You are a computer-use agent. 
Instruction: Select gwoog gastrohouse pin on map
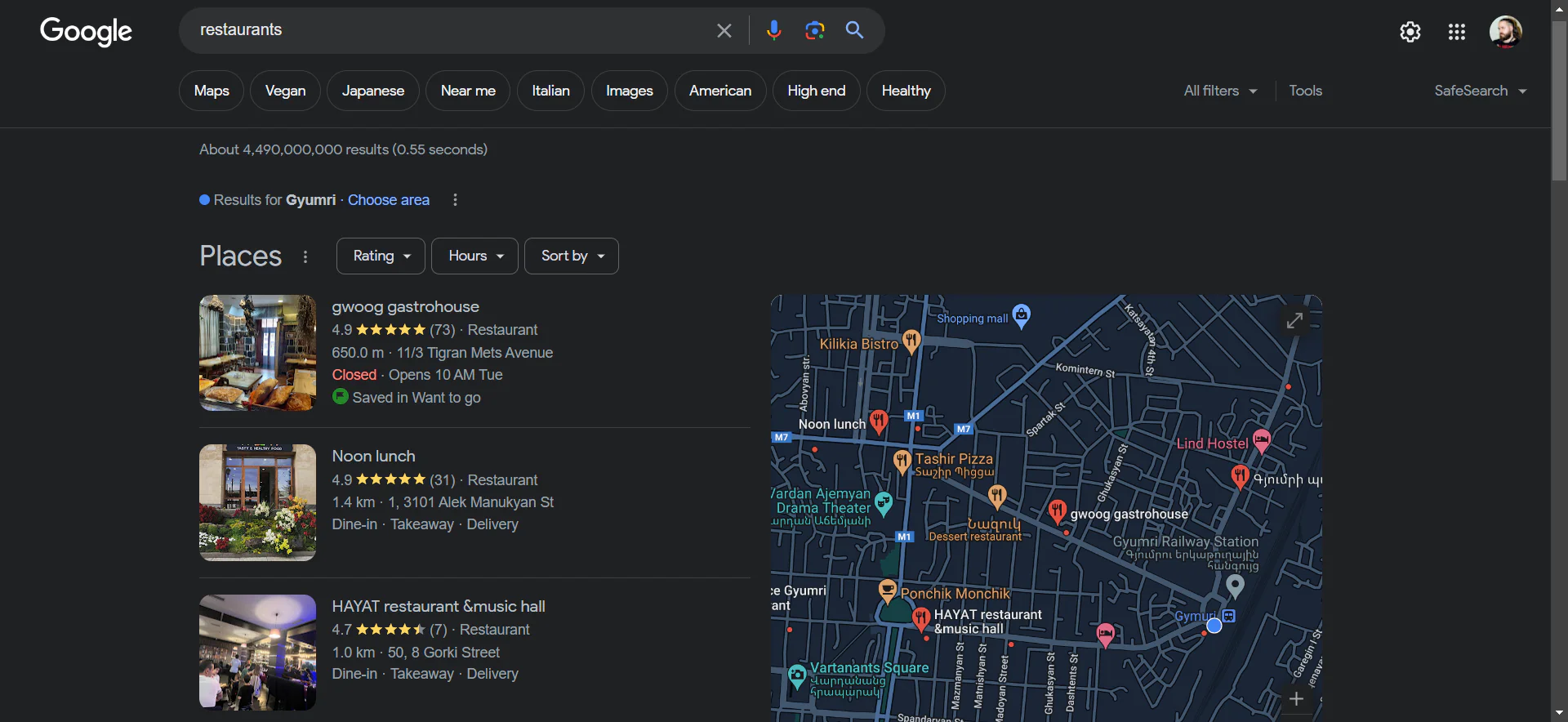[x=1057, y=511]
